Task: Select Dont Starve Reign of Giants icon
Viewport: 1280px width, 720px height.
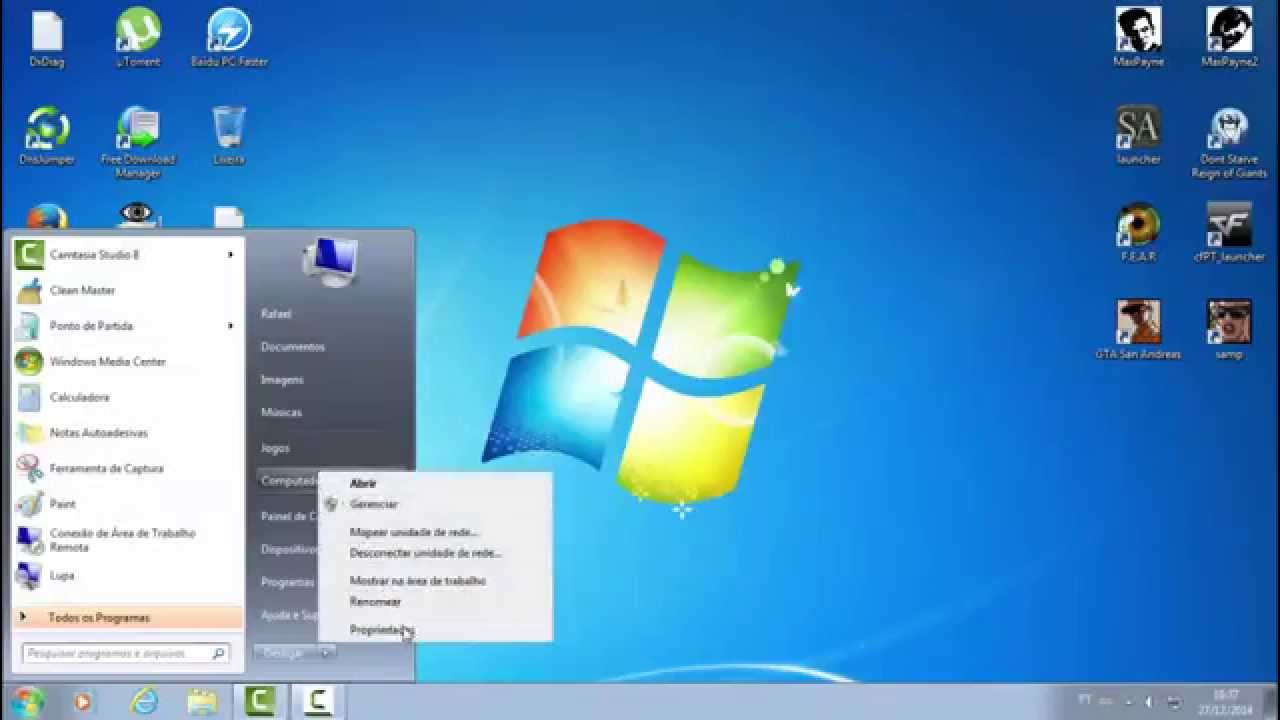Action: (1229, 142)
